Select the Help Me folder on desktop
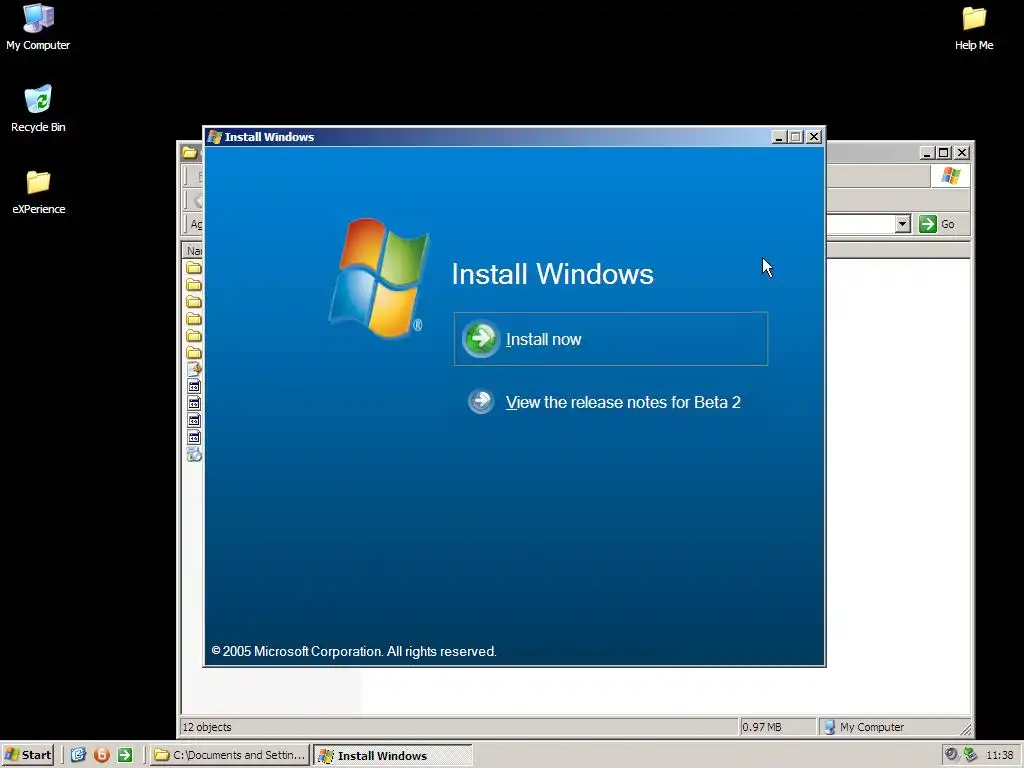 974,27
